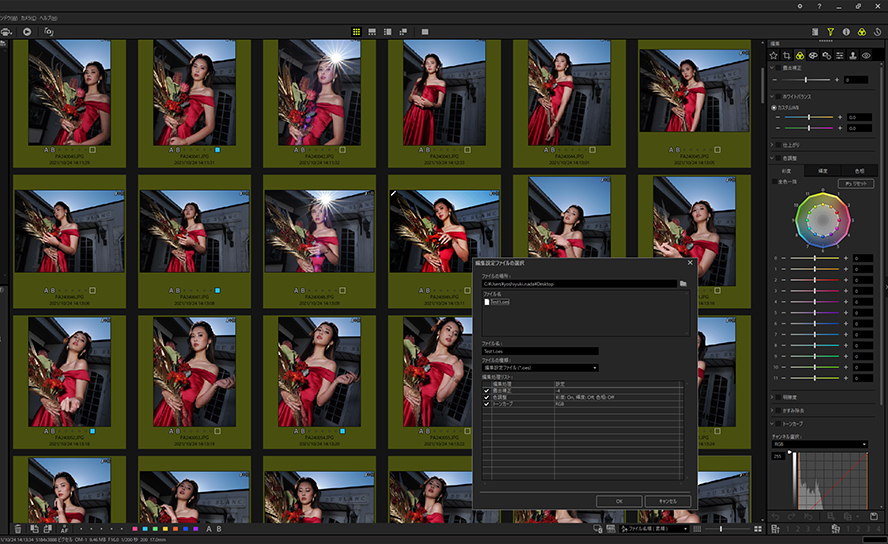Screen dimensions: 888x544
Task: Open the camera menu in the menu bar
Action: (x=28, y=18)
